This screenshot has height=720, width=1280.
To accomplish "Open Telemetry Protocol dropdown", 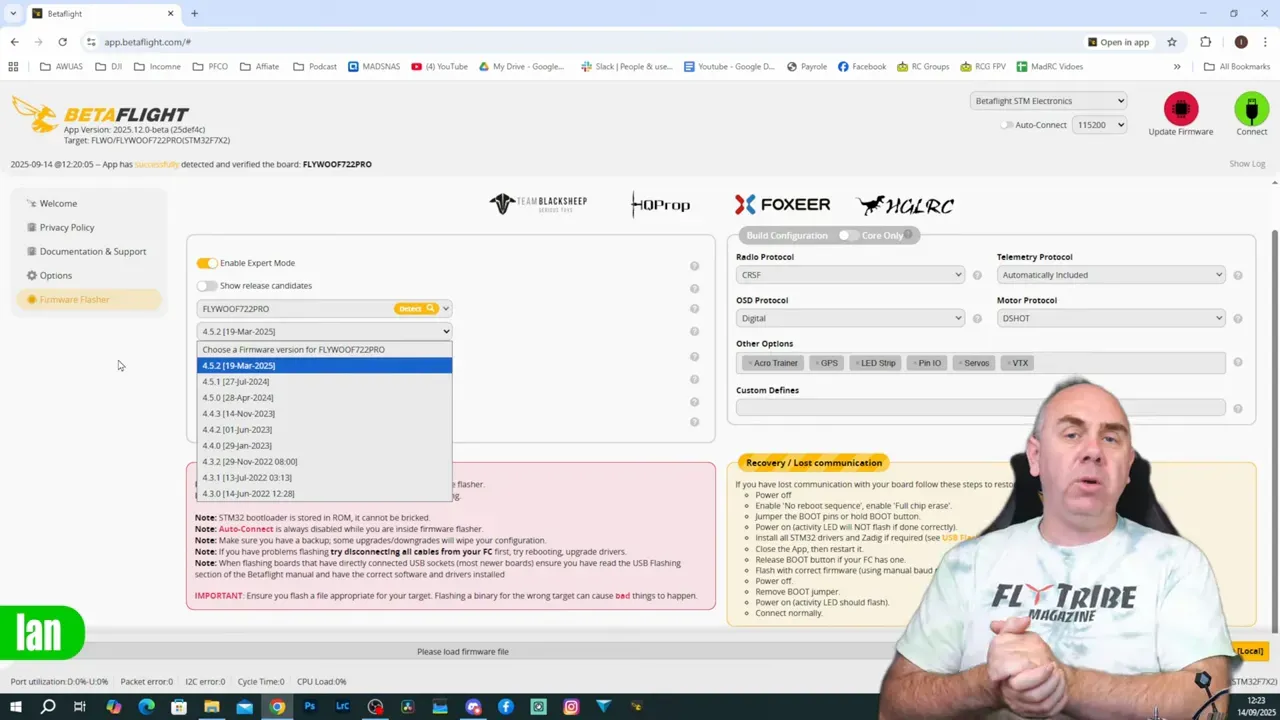I will click(x=1111, y=275).
